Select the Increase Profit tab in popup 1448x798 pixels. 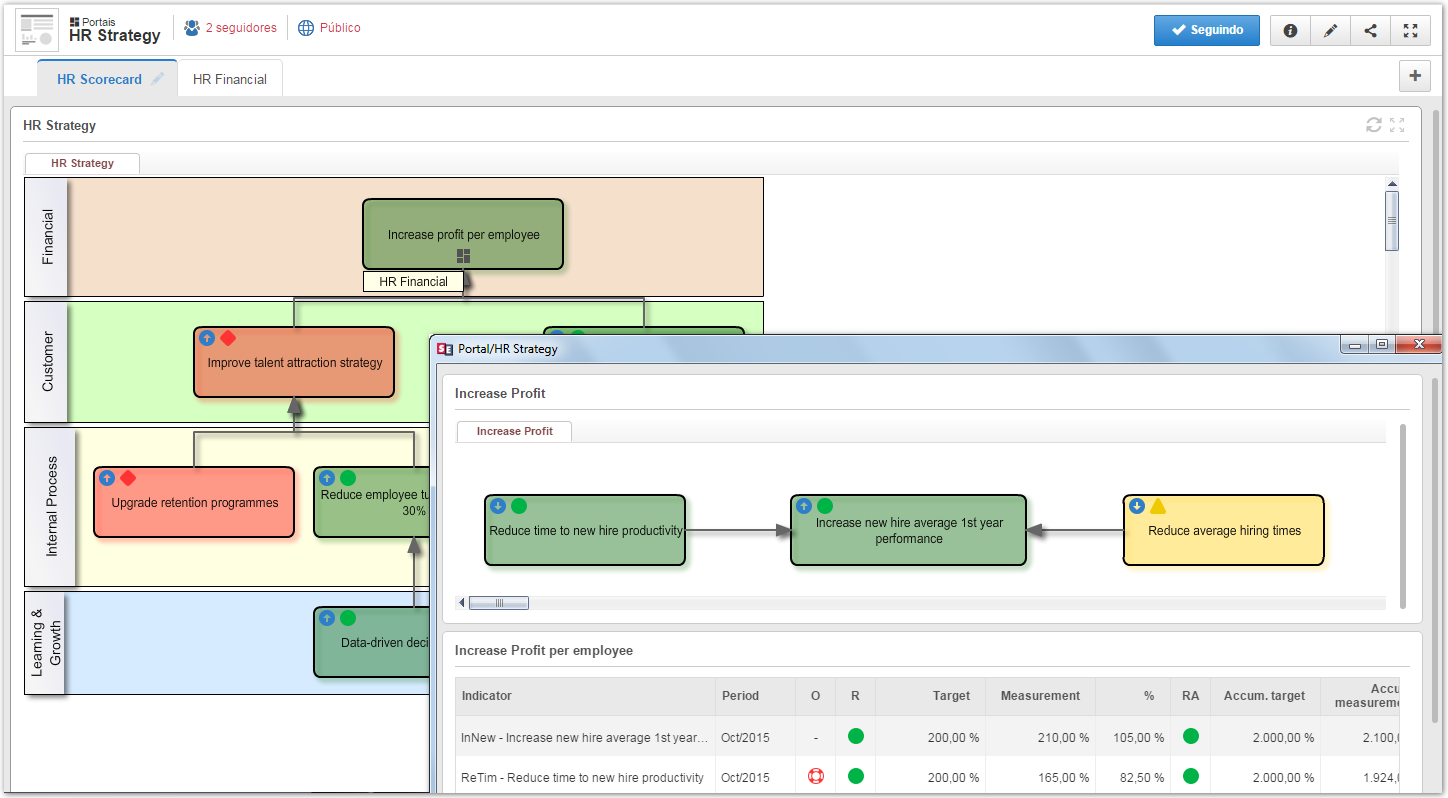click(x=514, y=431)
